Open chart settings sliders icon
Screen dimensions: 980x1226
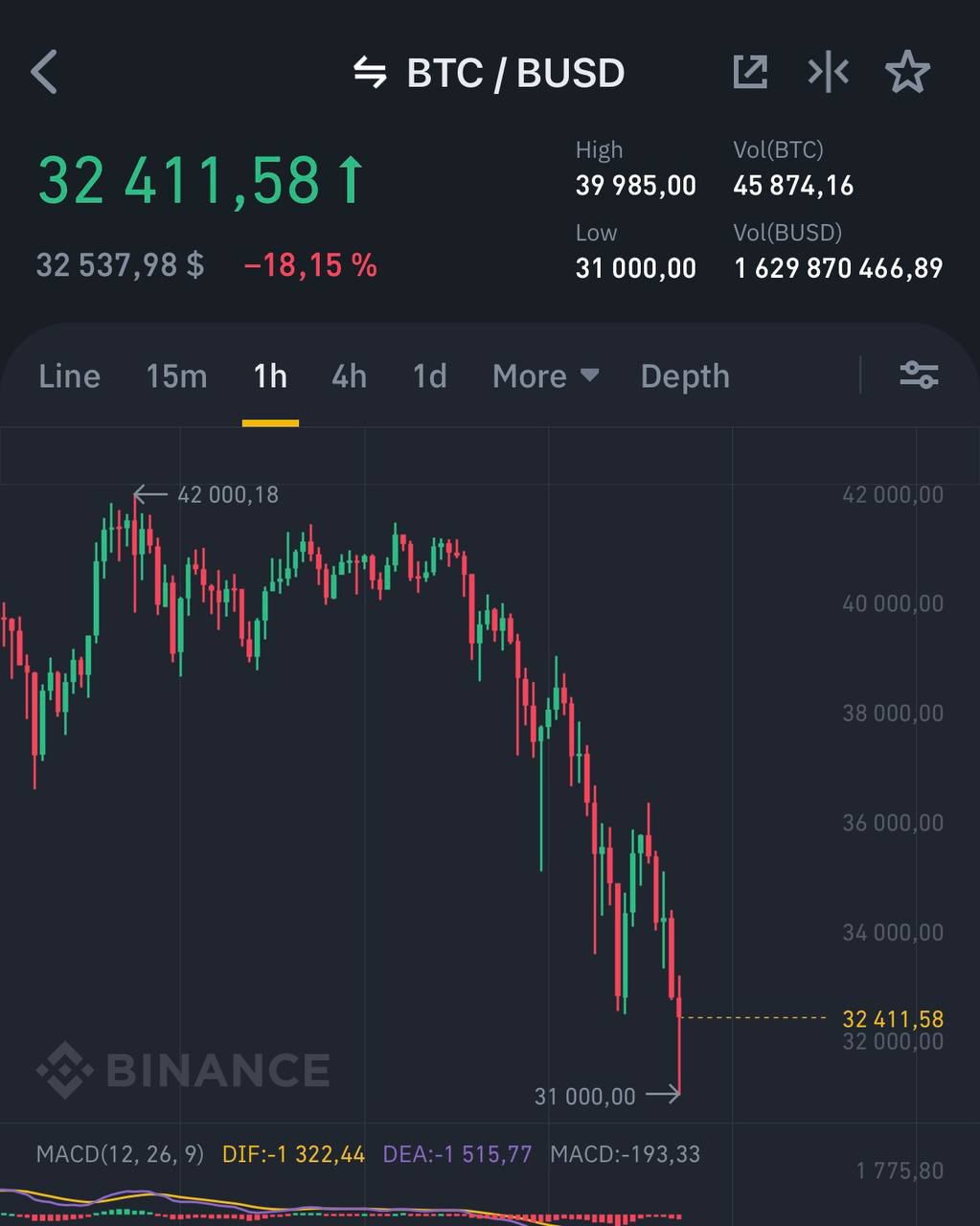[x=919, y=375]
